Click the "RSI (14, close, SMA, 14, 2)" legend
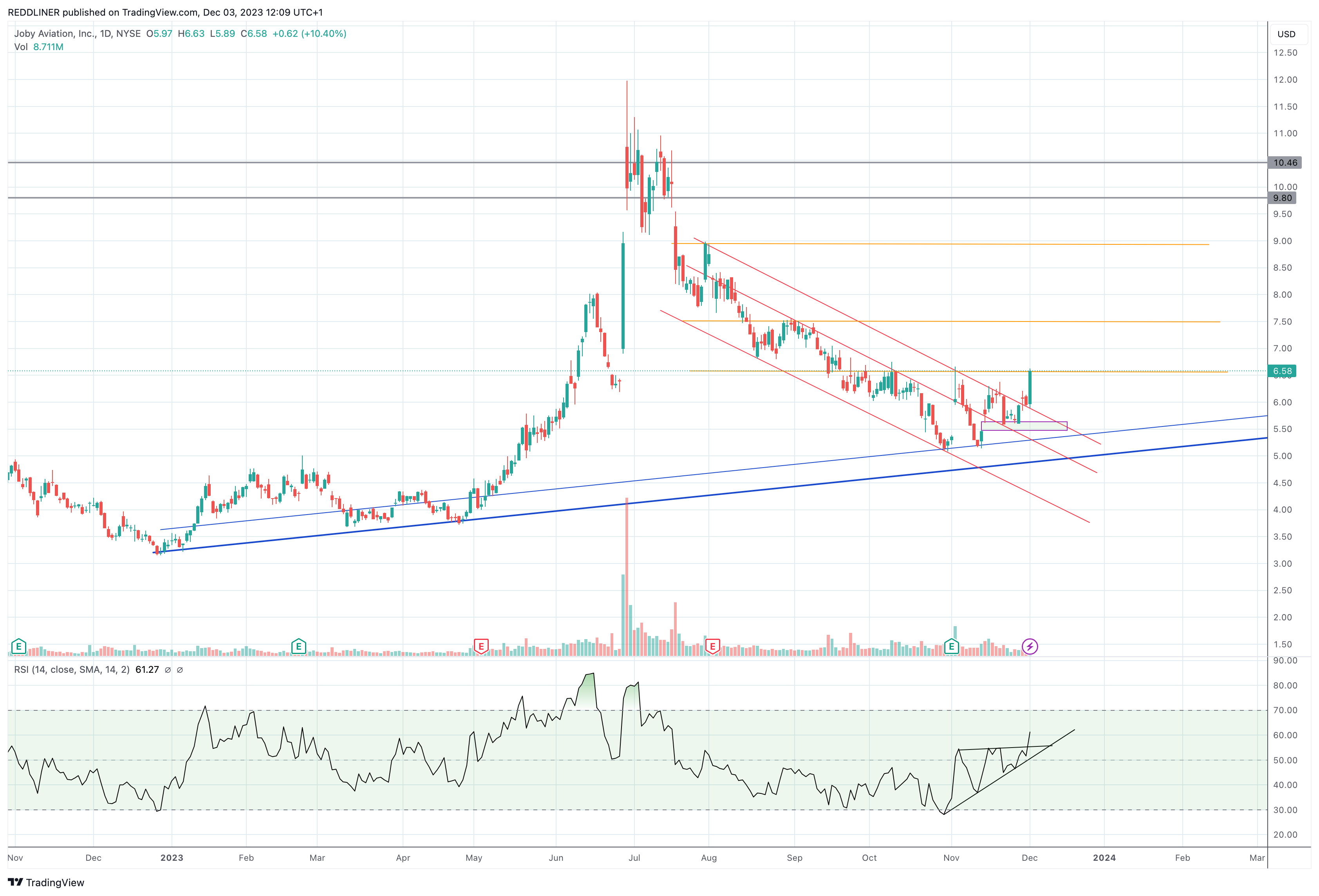This screenshot has width=1319, height=896. pos(72,670)
